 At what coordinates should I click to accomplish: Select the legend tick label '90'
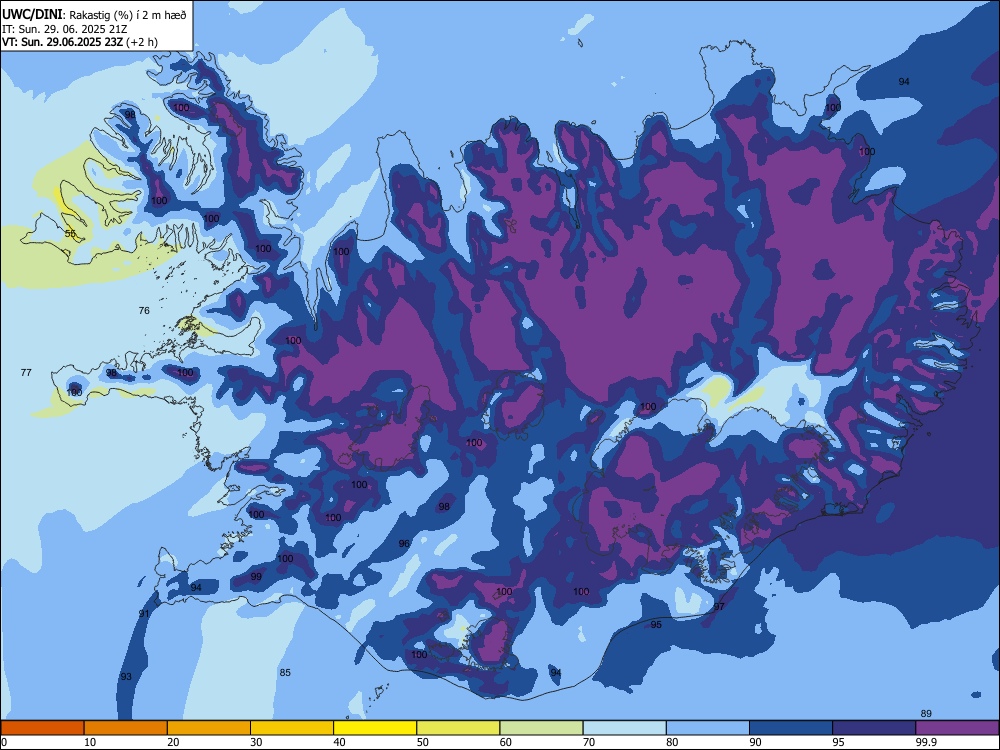[755, 742]
